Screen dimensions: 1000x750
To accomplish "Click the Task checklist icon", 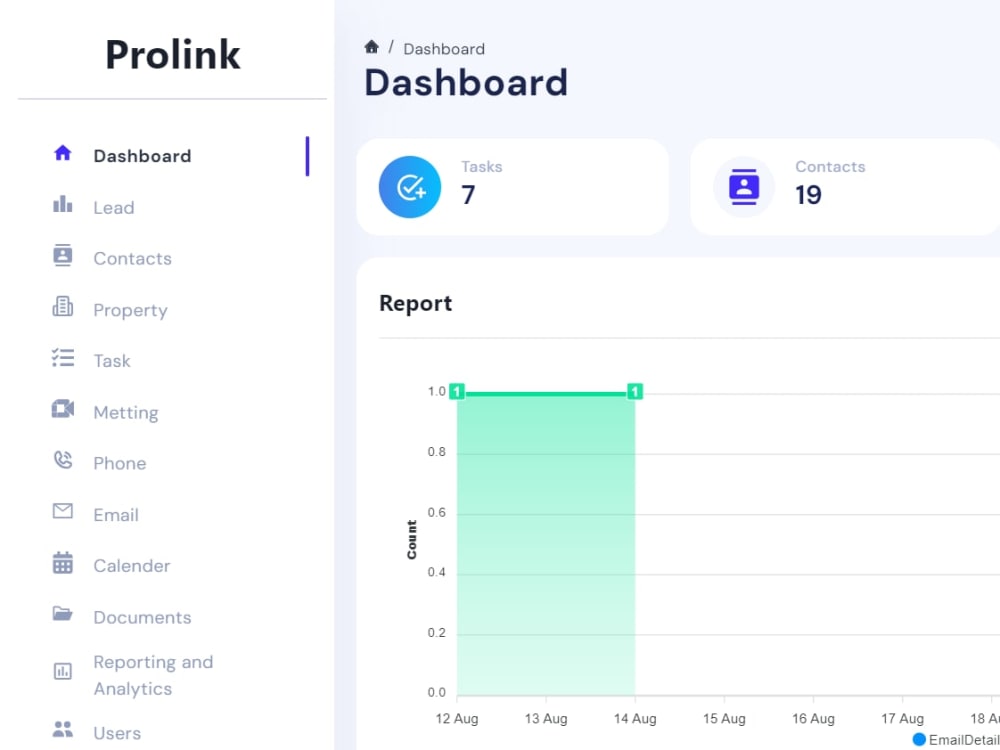I will [62, 358].
